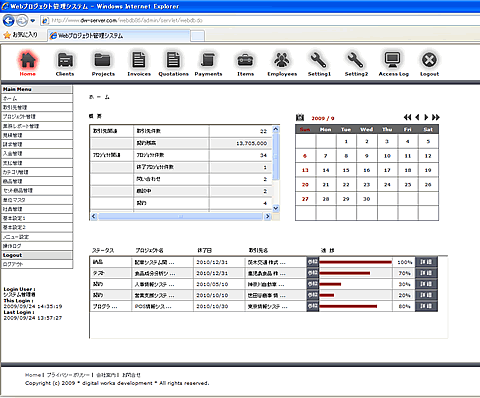Click the edit icon in the 100% row
480x398 pixels.
313,262
